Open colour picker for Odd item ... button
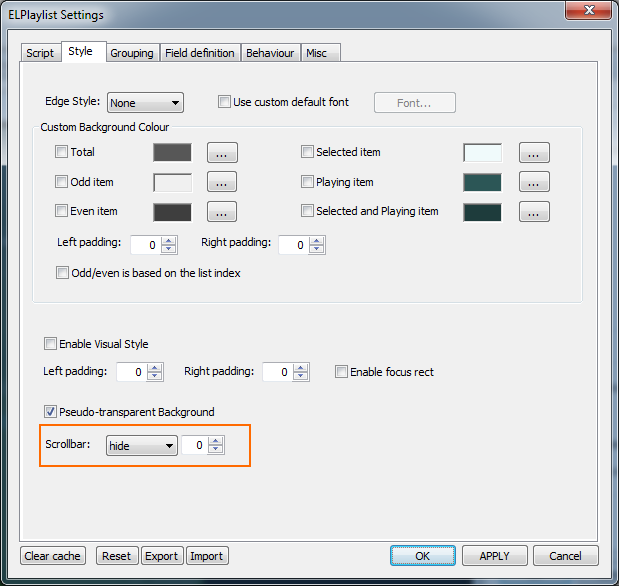619x586 pixels. tap(222, 182)
